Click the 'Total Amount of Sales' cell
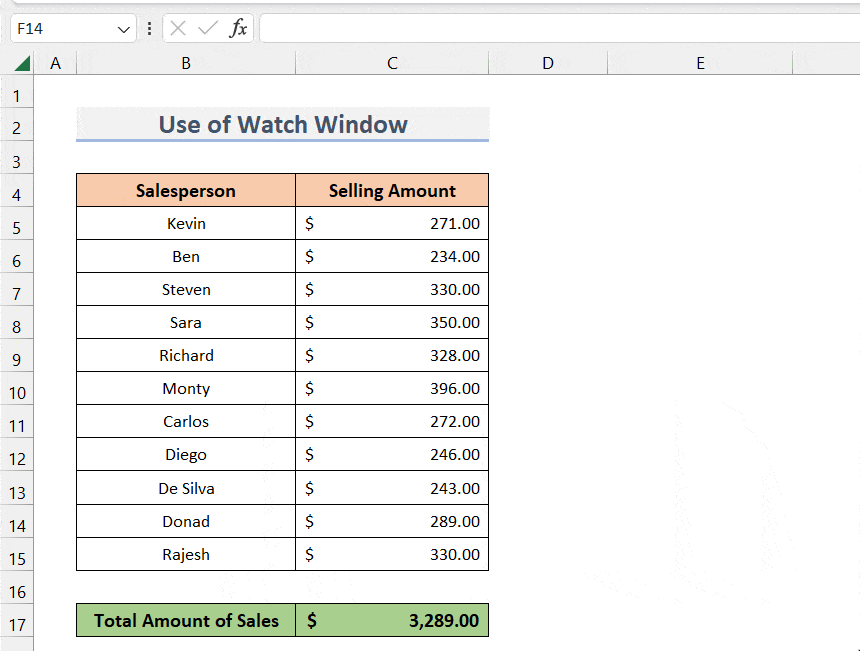 [x=186, y=620]
